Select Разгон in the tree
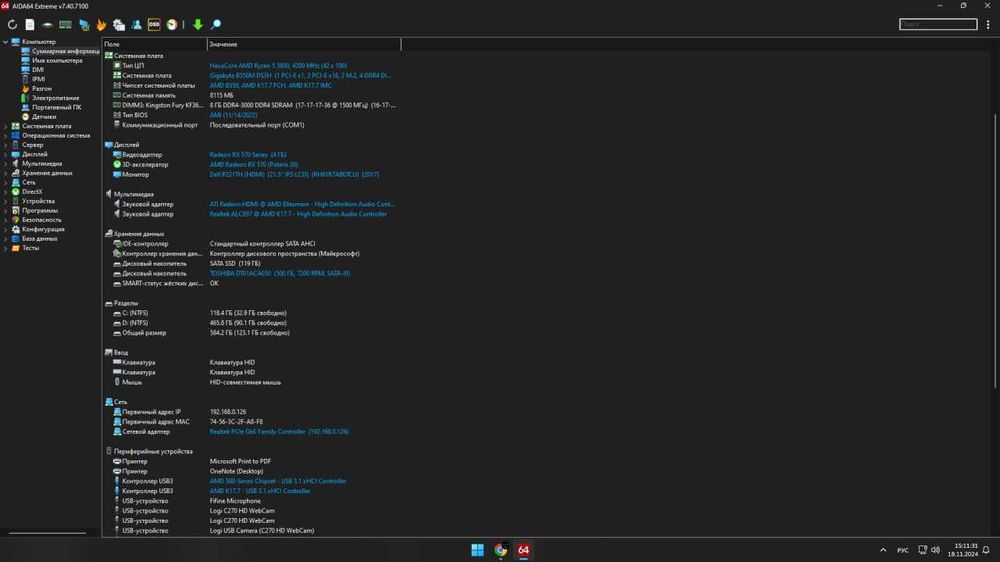Screen dimensions: 1000x562 tap(41, 89)
